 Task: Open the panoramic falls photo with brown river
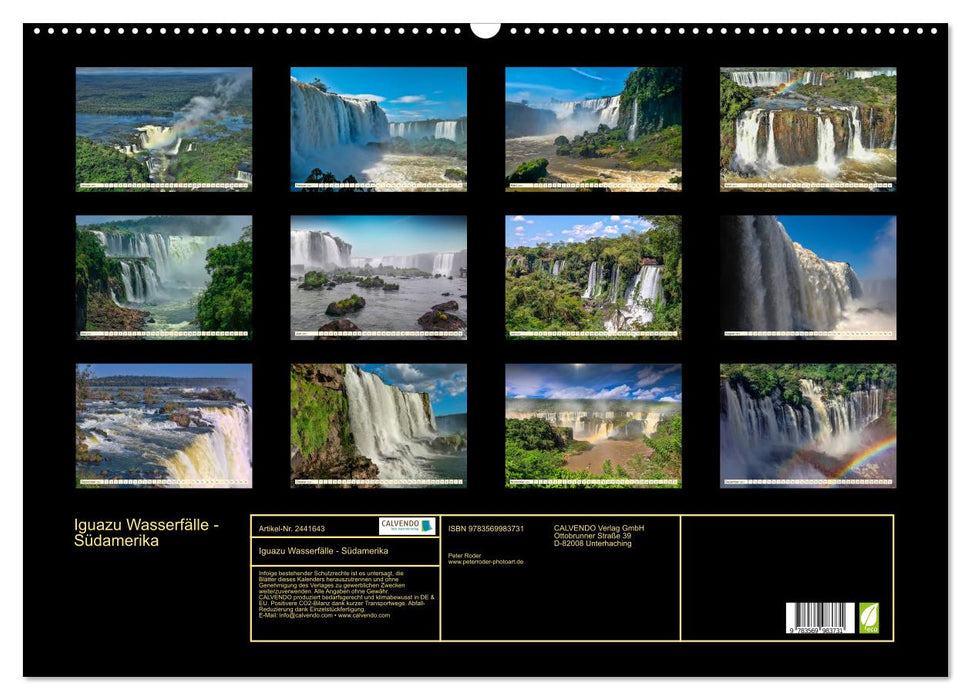(x=593, y=426)
